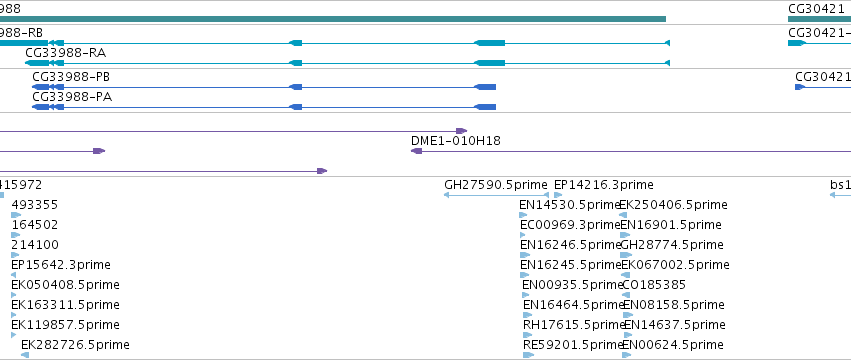
Task: Click the purple DME1-010H18 arrowhead glyph
Action: pyautogui.click(x=416, y=151)
